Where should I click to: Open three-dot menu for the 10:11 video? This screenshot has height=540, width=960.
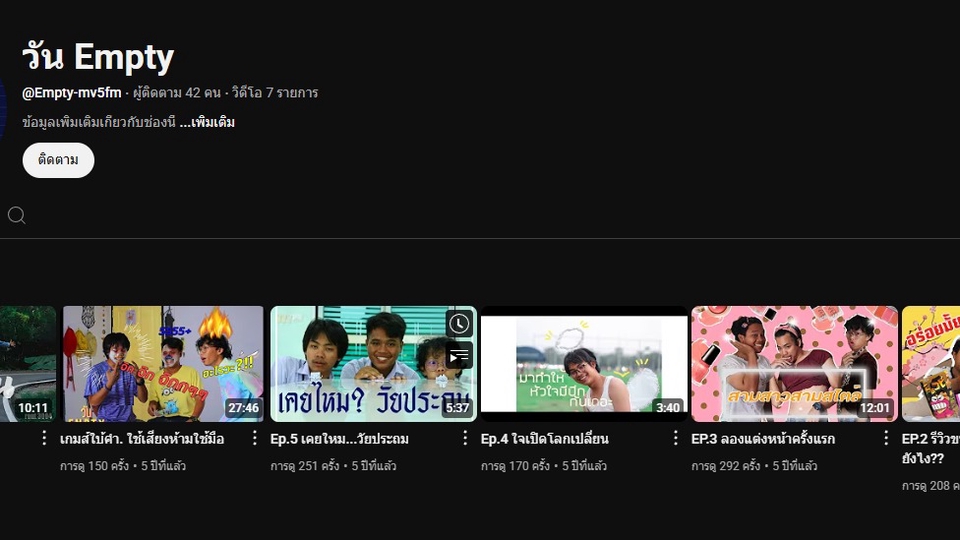pos(44,438)
